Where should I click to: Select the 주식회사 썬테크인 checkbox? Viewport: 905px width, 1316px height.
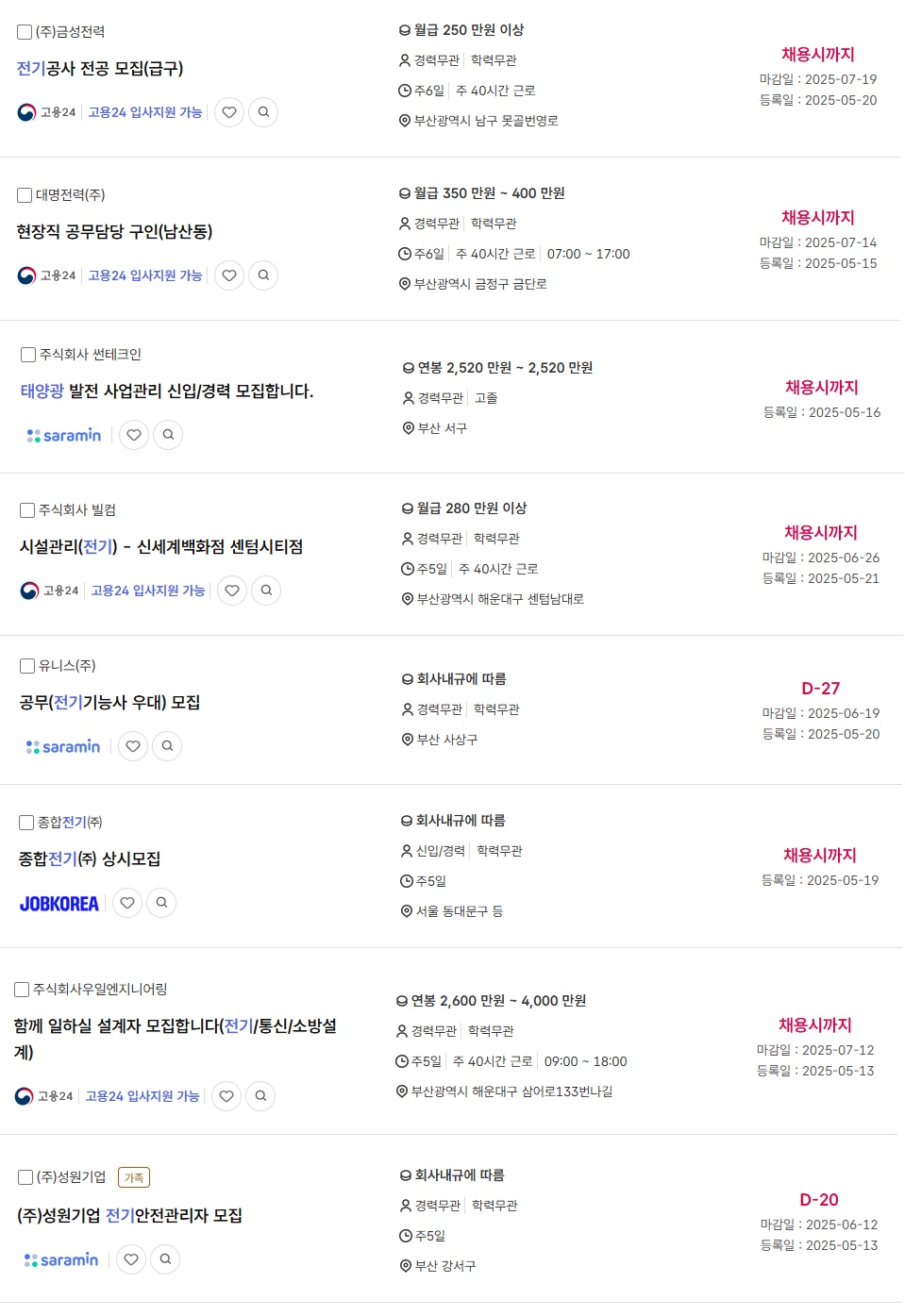28,355
